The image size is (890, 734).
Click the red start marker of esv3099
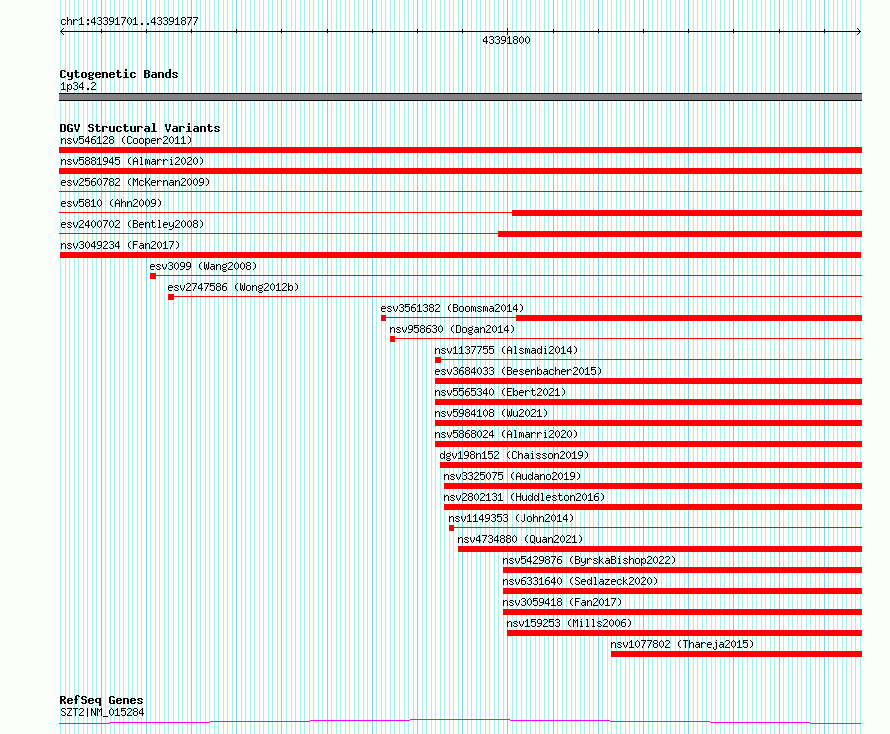[x=153, y=276]
